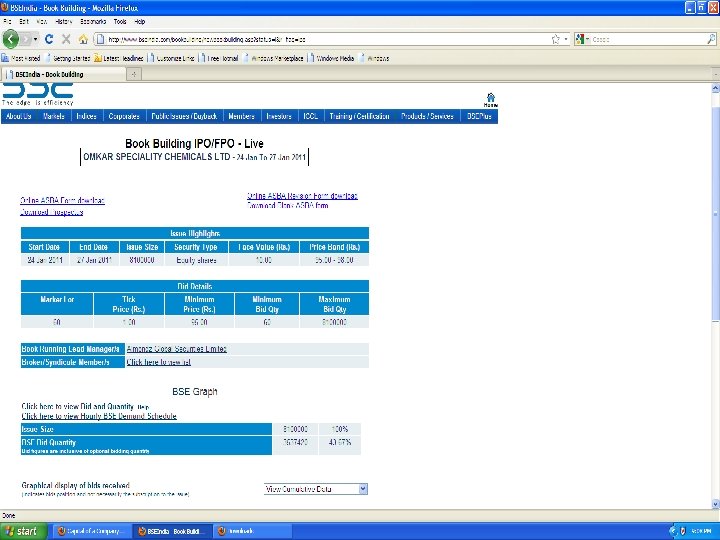Open Products / Services navigation item

click(428, 116)
